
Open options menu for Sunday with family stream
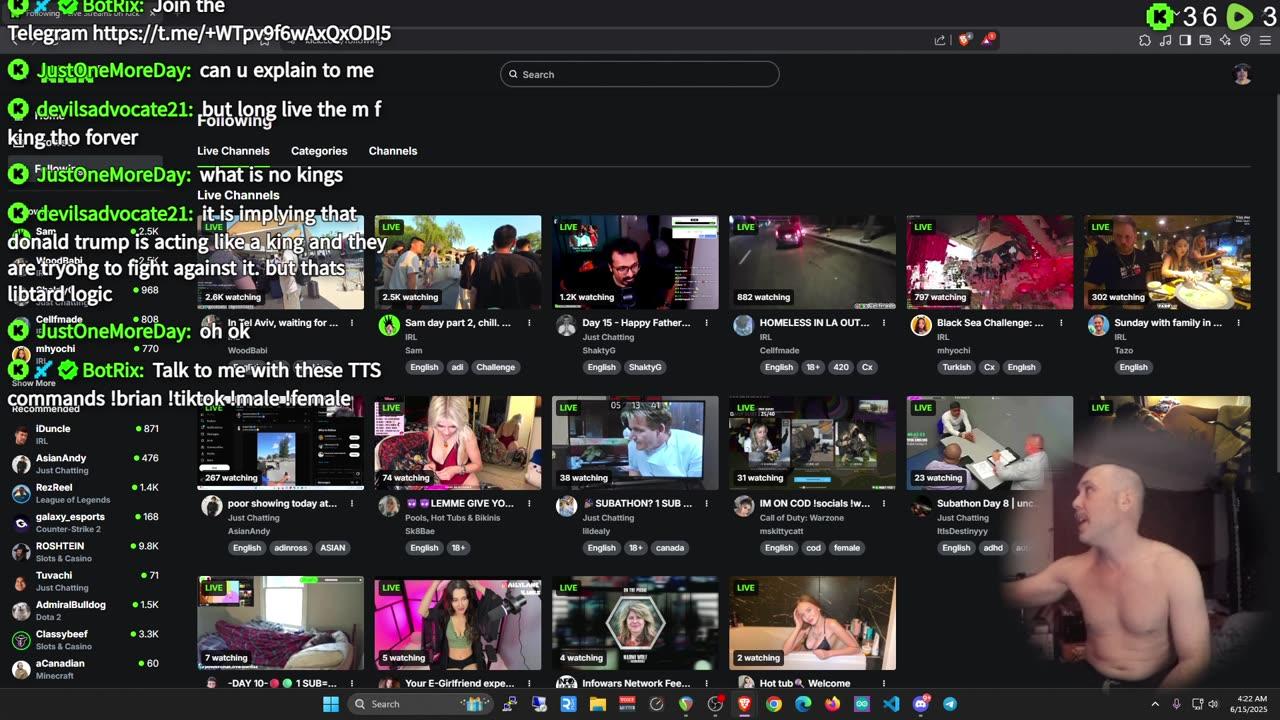pos(1238,323)
